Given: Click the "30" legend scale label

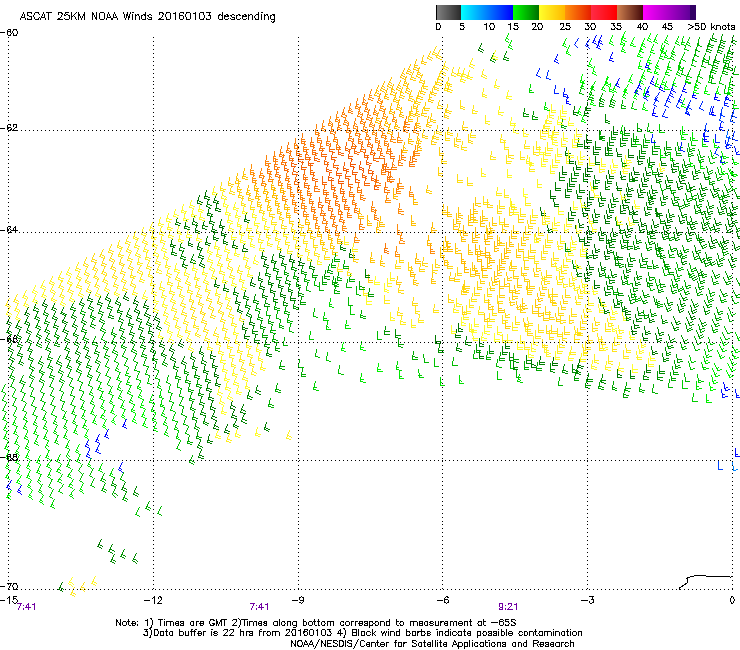Looking at the screenshot, I should point(590,27).
